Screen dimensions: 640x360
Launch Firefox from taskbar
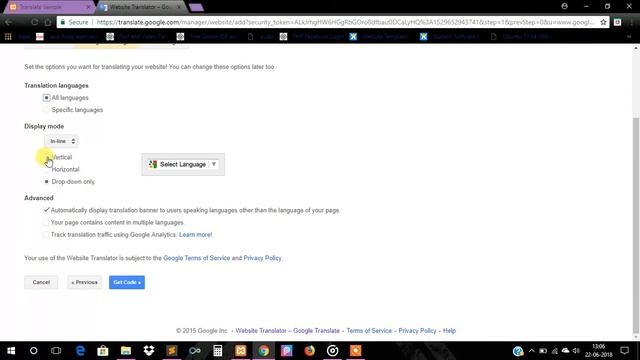[x=309, y=351]
